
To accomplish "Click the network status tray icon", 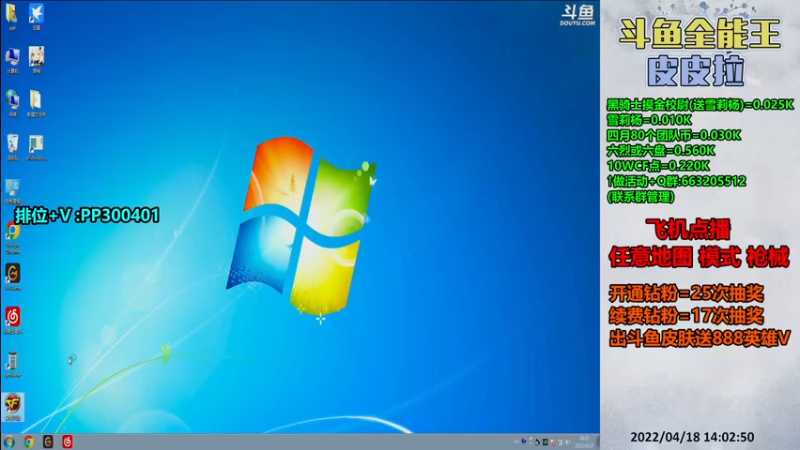I will click(560, 442).
